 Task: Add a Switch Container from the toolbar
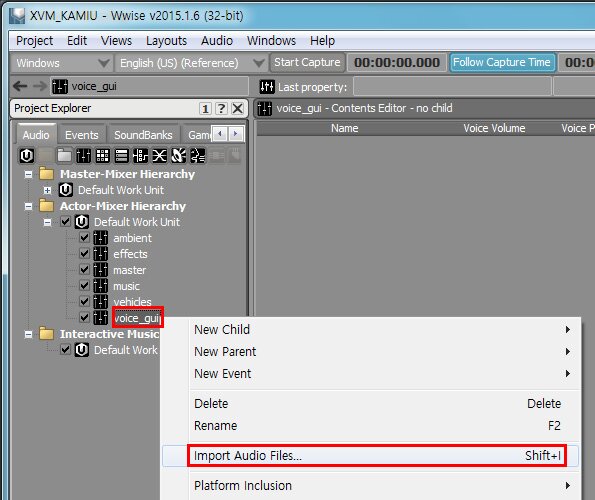(140, 156)
